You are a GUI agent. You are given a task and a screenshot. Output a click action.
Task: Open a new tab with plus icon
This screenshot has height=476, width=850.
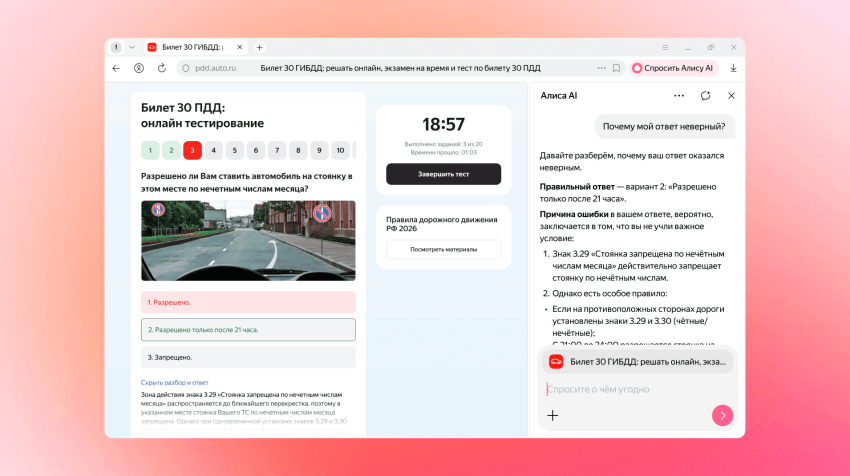tap(259, 48)
